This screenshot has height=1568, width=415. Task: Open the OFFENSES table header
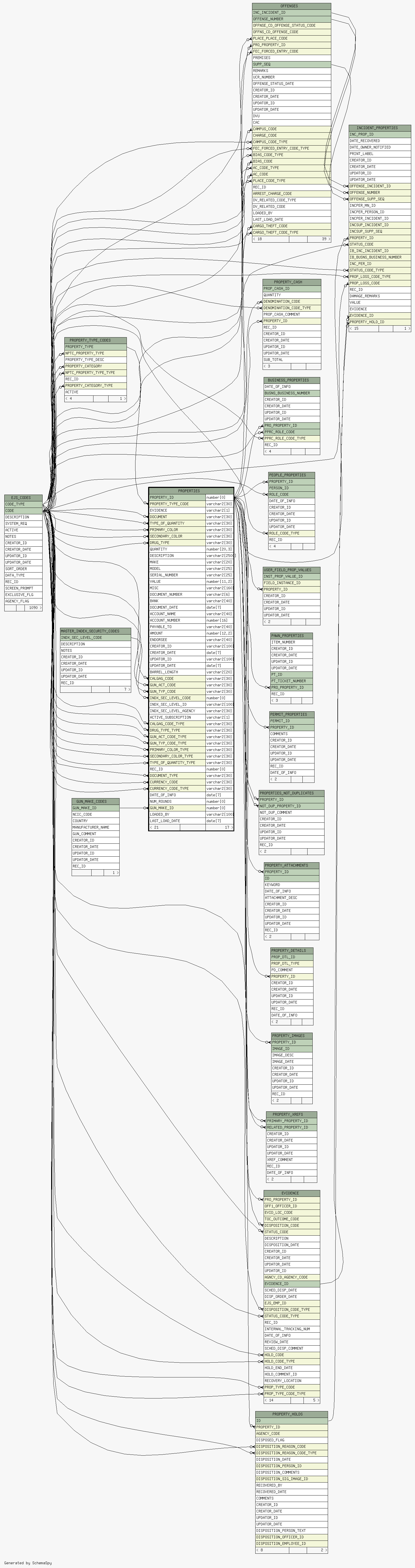(x=291, y=6)
